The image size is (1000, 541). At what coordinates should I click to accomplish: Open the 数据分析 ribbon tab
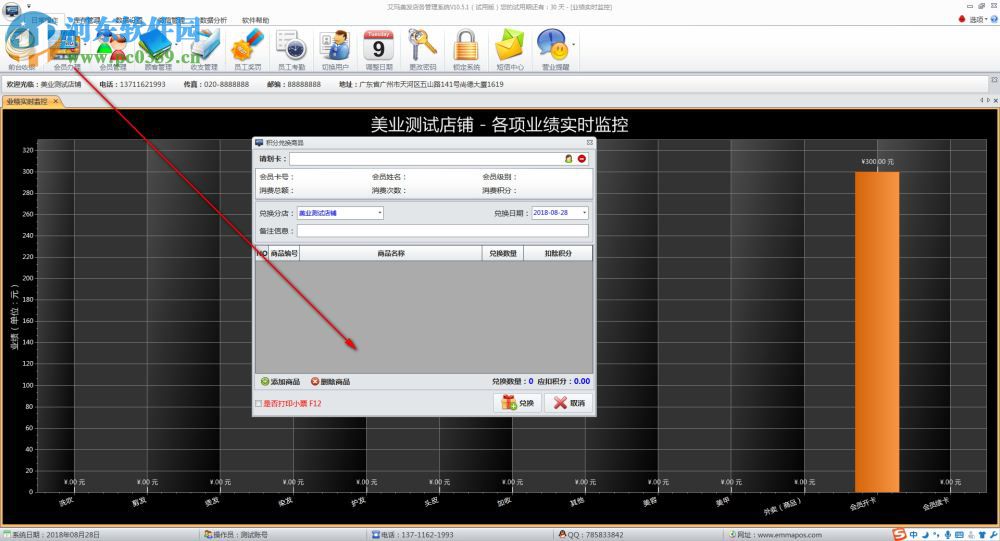coord(213,20)
